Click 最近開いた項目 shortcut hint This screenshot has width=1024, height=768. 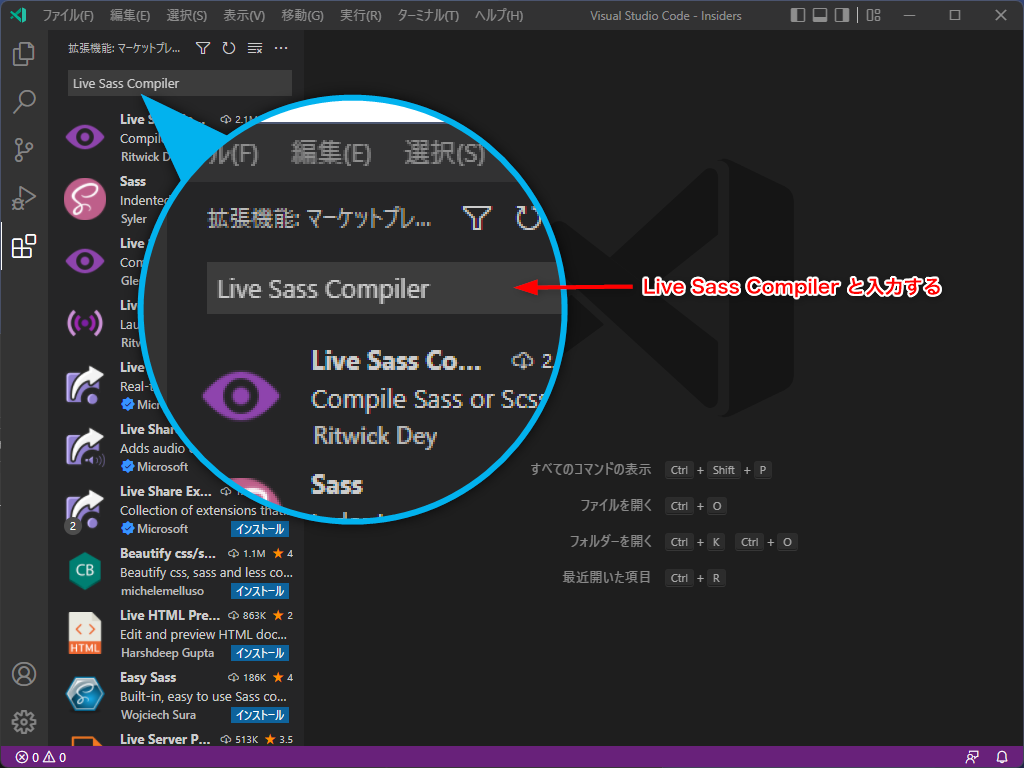click(607, 577)
